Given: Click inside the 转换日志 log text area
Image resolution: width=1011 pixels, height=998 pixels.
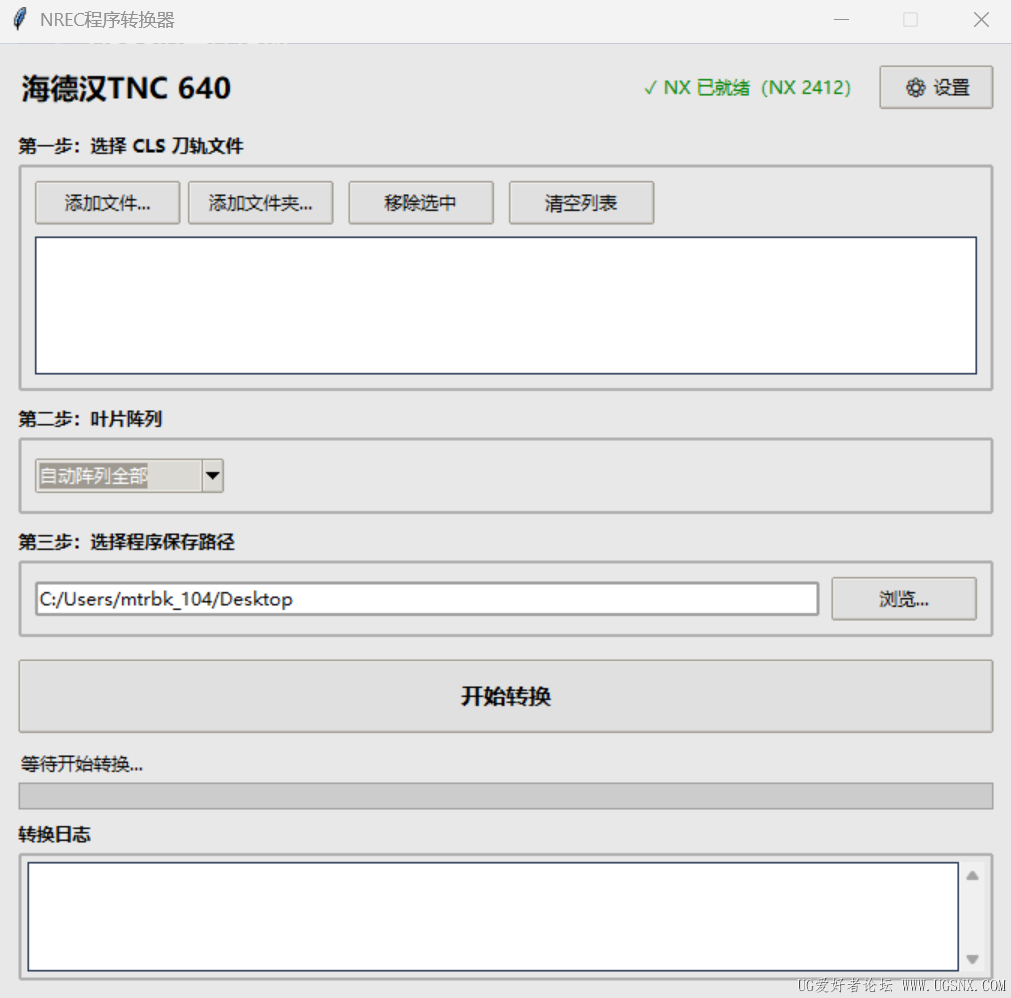Looking at the screenshot, I should (493, 916).
